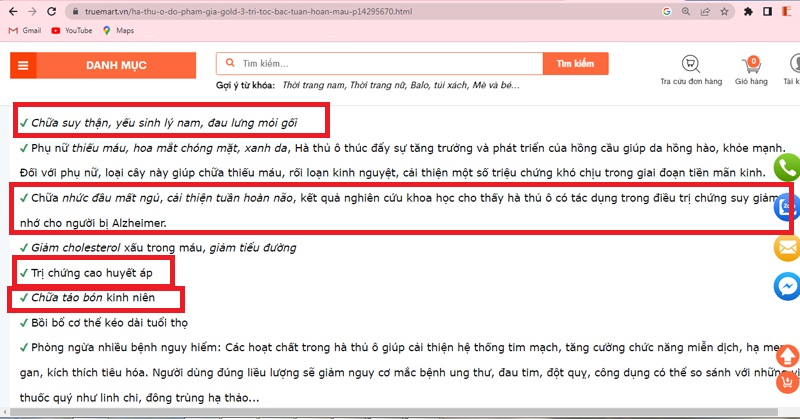This screenshot has height=419, width=800.
Task: Click the scroll-to-top arrow icon
Action: click(787, 354)
